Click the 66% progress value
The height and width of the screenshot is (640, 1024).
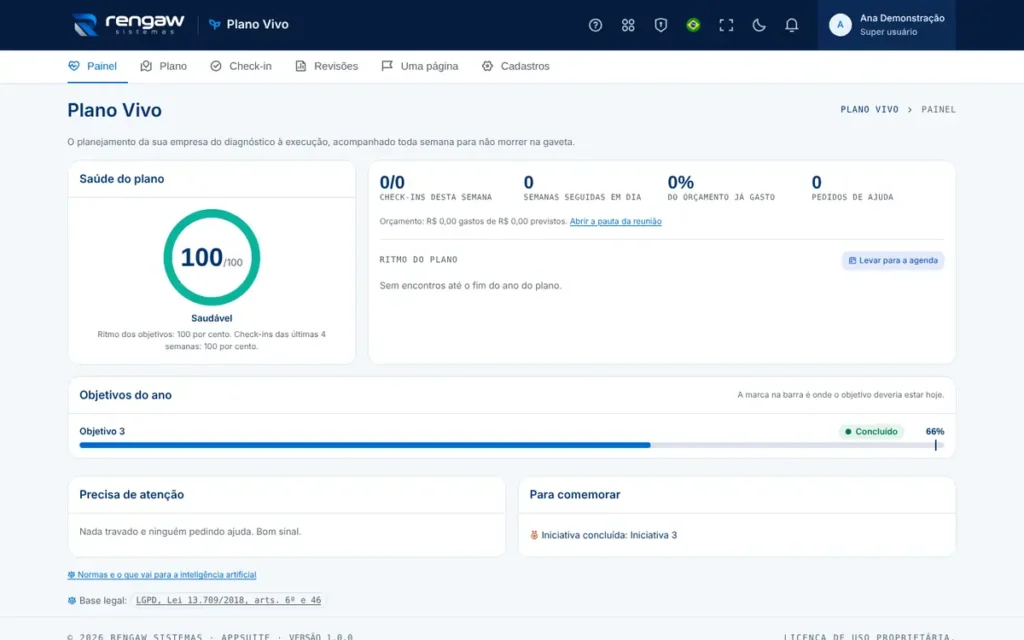pyautogui.click(x=935, y=432)
